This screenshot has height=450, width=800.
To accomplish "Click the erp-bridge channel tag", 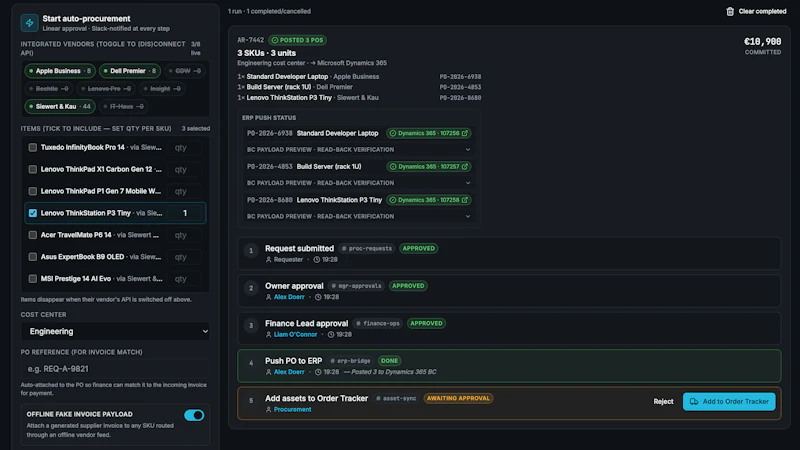I will [x=350, y=361].
